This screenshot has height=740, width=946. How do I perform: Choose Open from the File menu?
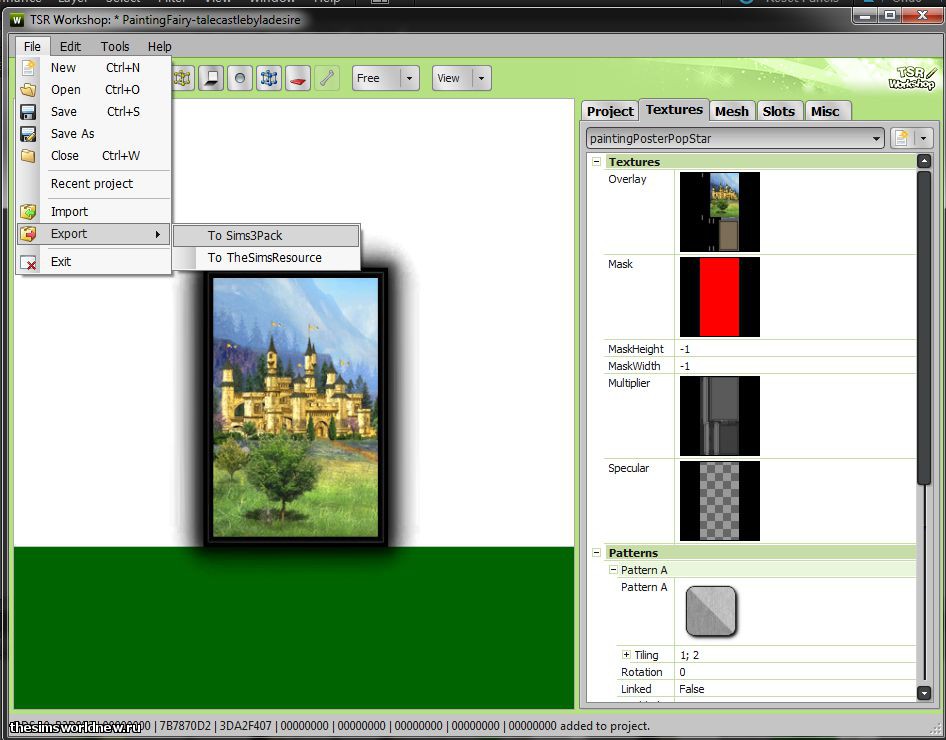click(x=66, y=90)
